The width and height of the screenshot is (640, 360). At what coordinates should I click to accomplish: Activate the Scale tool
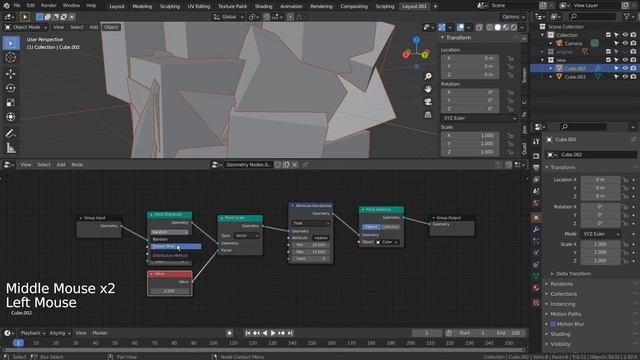[11, 102]
